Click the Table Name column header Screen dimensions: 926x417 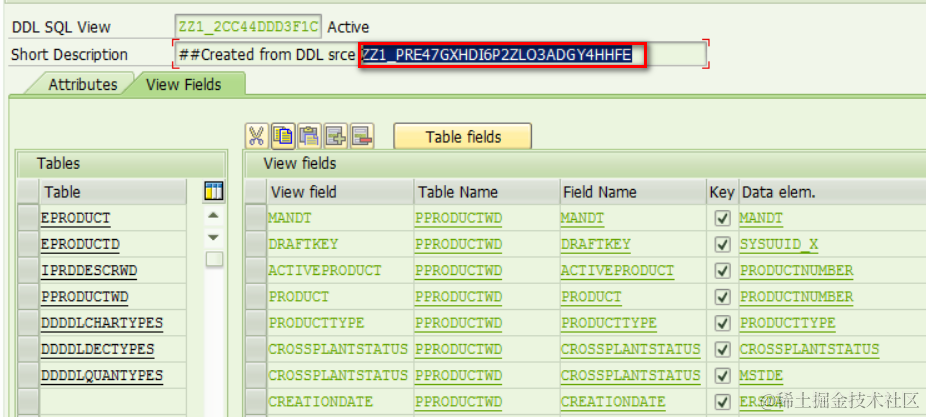(x=487, y=192)
